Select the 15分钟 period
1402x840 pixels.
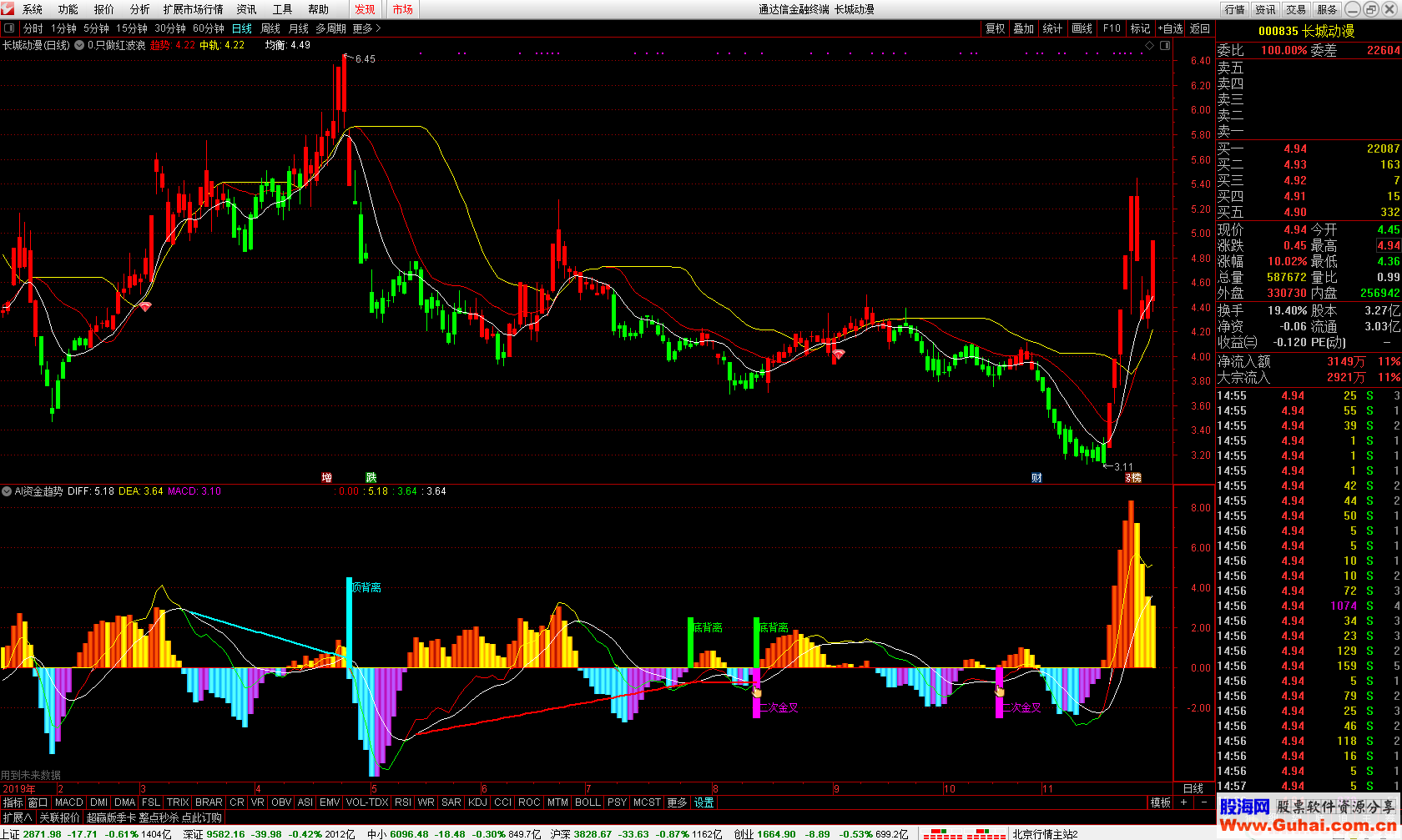click(x=132, y=28)
